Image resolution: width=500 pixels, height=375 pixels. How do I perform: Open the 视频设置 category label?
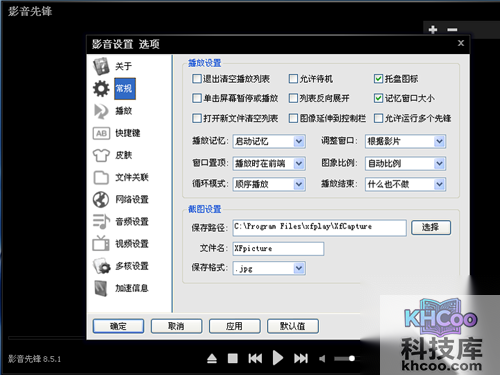[132, 244]
